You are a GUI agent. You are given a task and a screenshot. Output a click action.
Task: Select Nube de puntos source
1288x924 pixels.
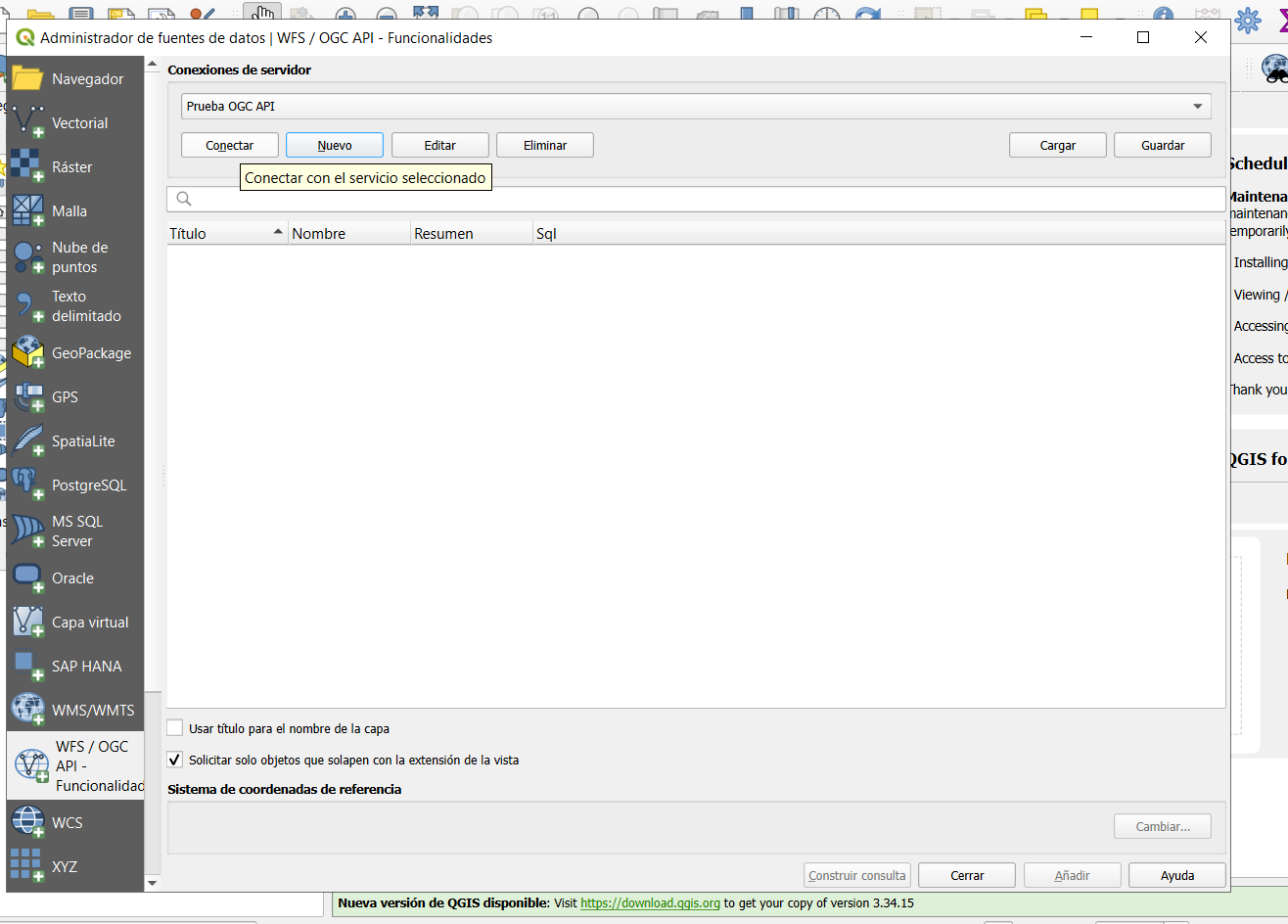click(x=75, y=257)
